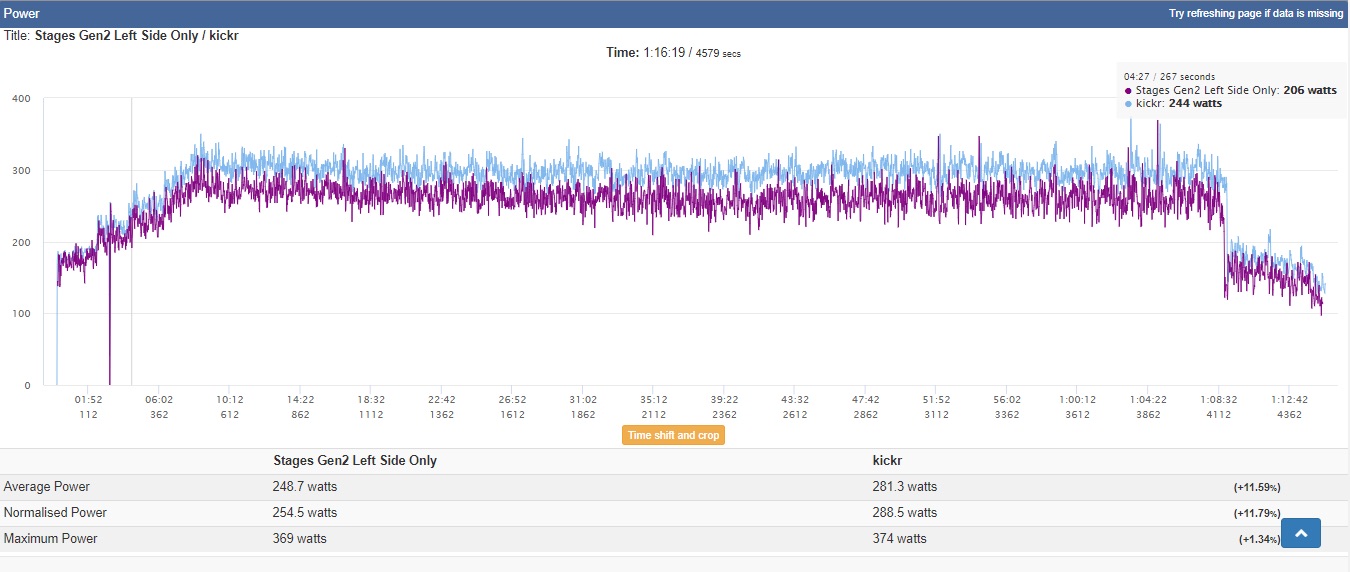The image size is (1350, 572).
Task: Click the refresh-page hint text
Action: tap(1256, 14)
